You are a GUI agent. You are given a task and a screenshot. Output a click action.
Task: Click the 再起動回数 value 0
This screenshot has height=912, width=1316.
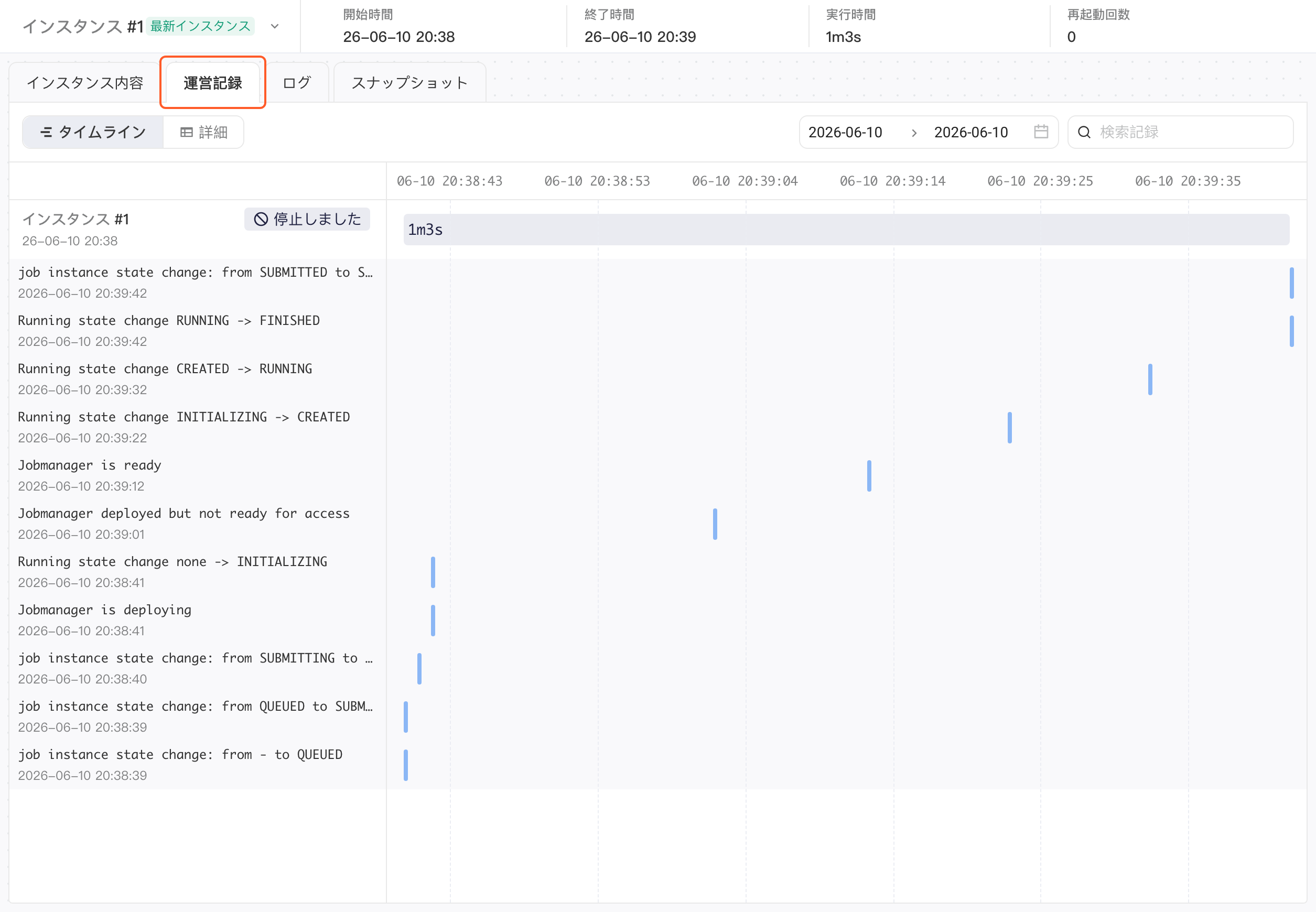coord(1071,37)
